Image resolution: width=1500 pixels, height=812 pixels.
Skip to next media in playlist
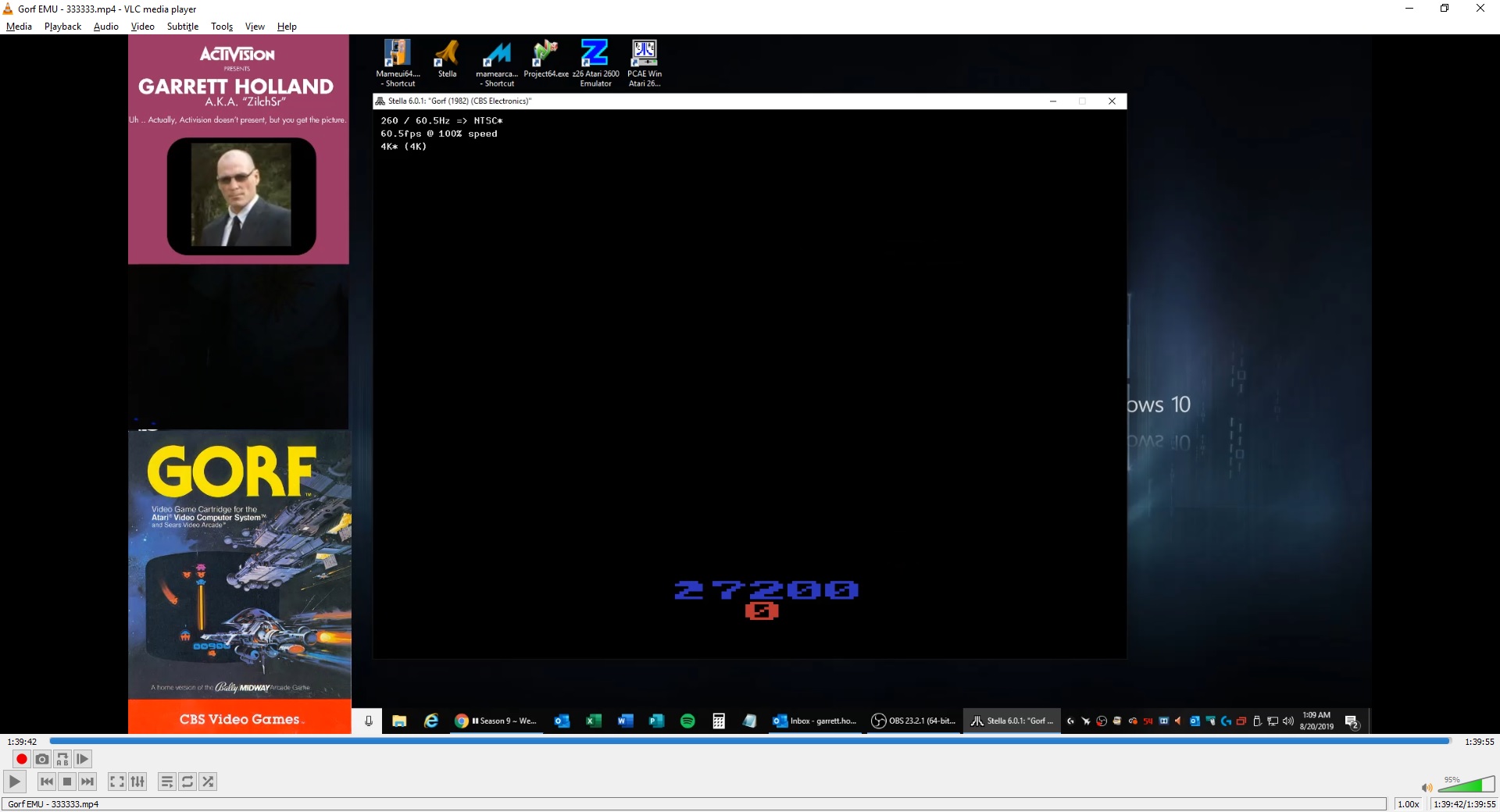[87, 782]
